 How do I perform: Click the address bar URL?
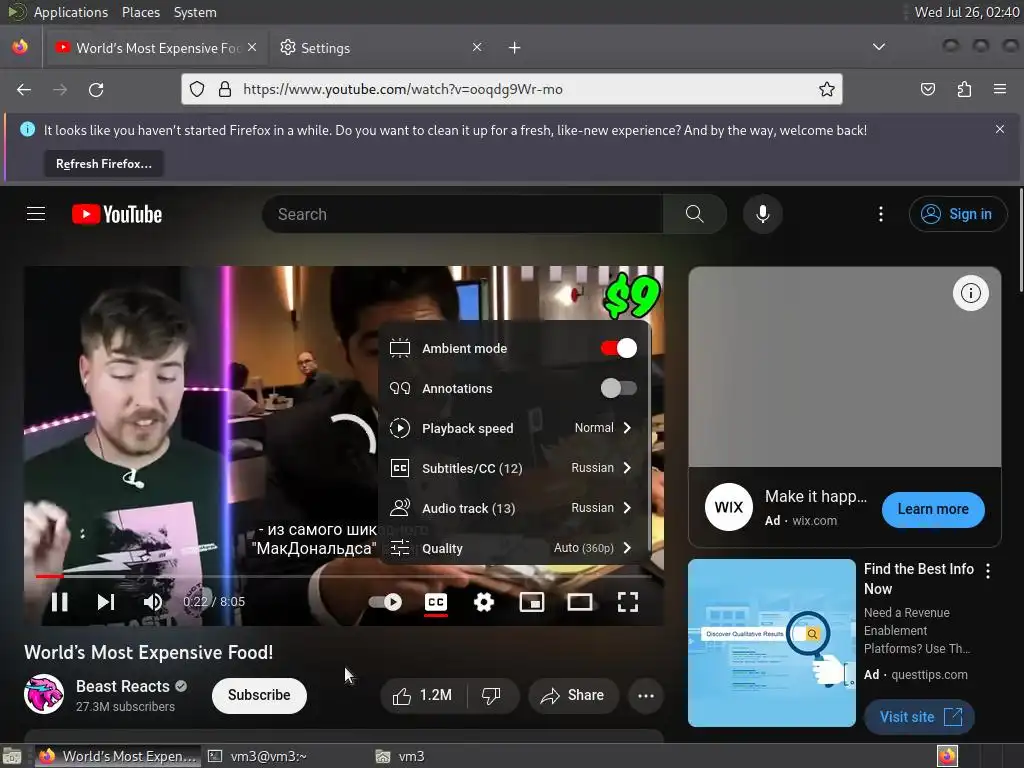coord(403,89)
